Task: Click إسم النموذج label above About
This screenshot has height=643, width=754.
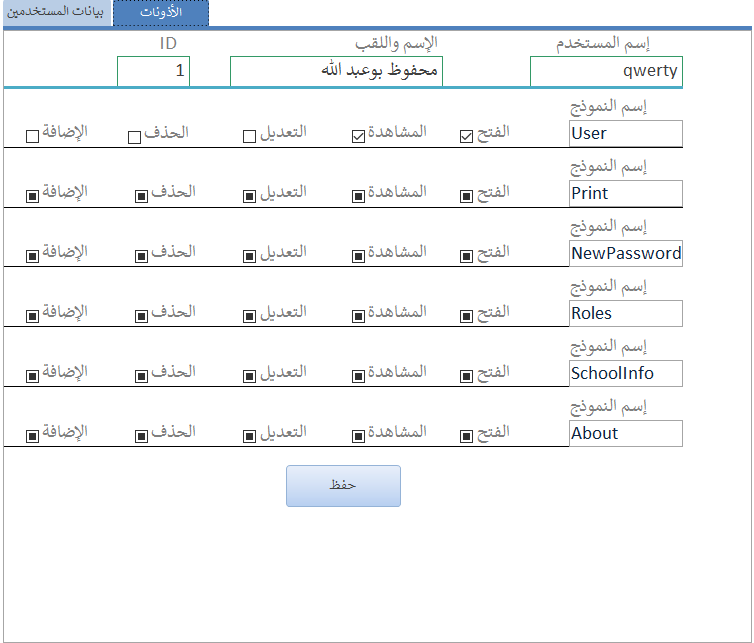Action: 609,407
